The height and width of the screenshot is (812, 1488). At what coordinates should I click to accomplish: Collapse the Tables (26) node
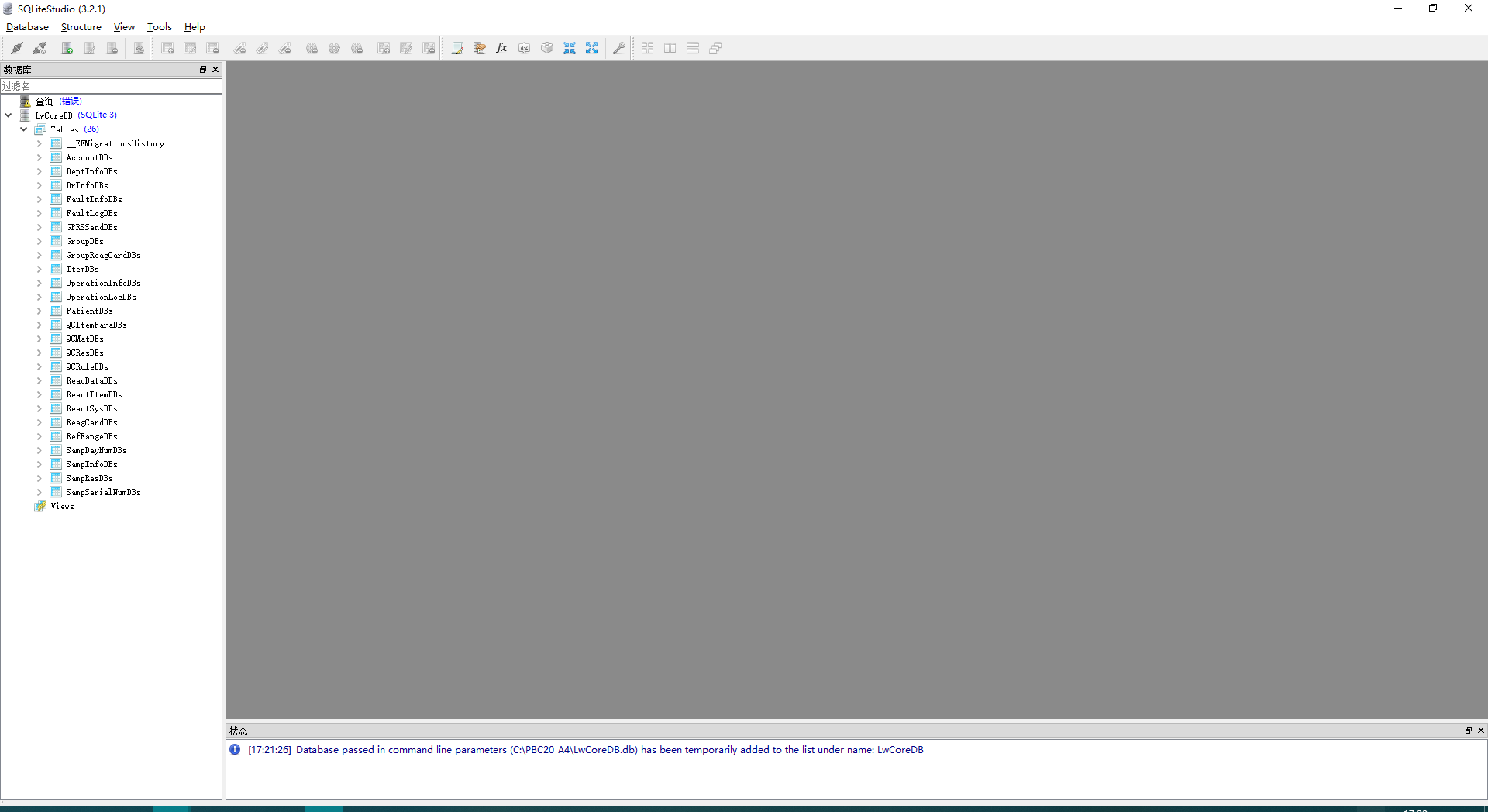pos(24,129)
